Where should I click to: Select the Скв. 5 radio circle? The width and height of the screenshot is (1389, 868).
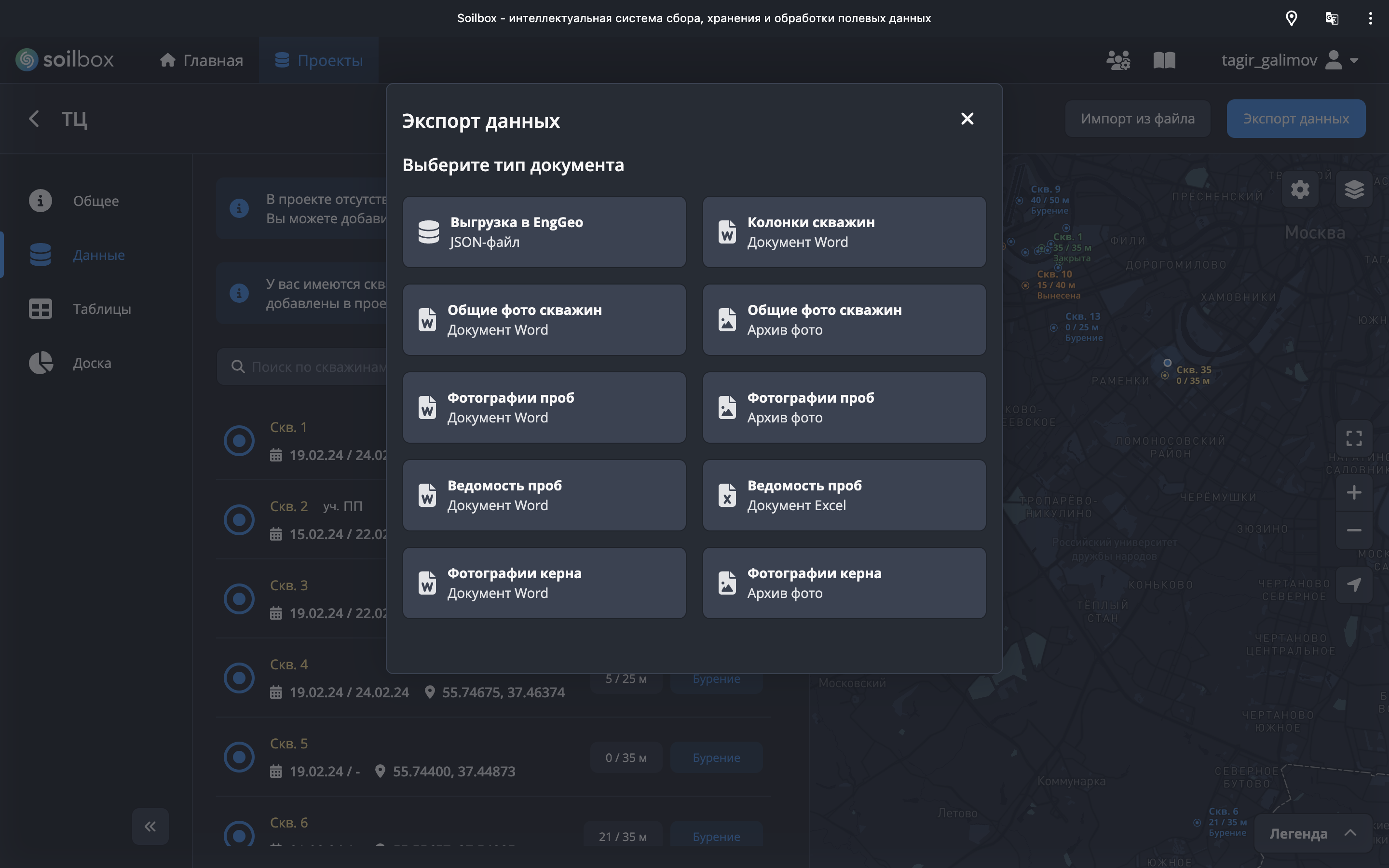pos(239,757)
